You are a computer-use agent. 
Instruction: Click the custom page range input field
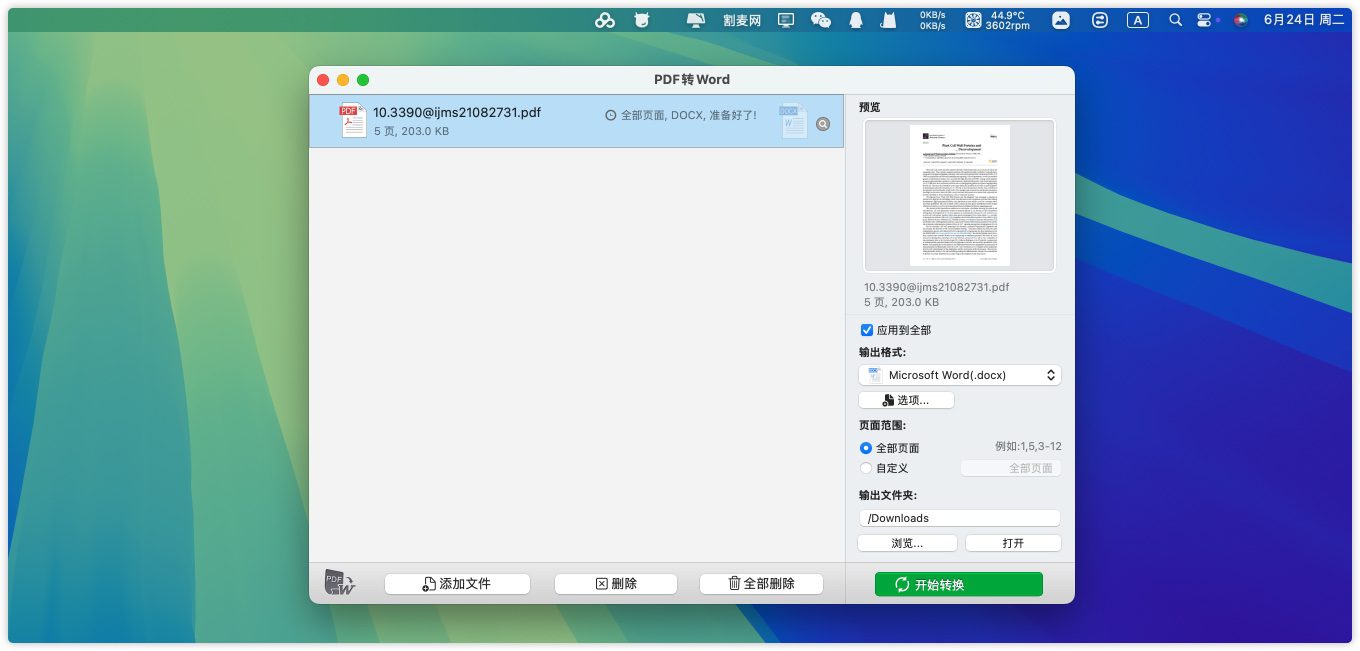pos(1011,468)
